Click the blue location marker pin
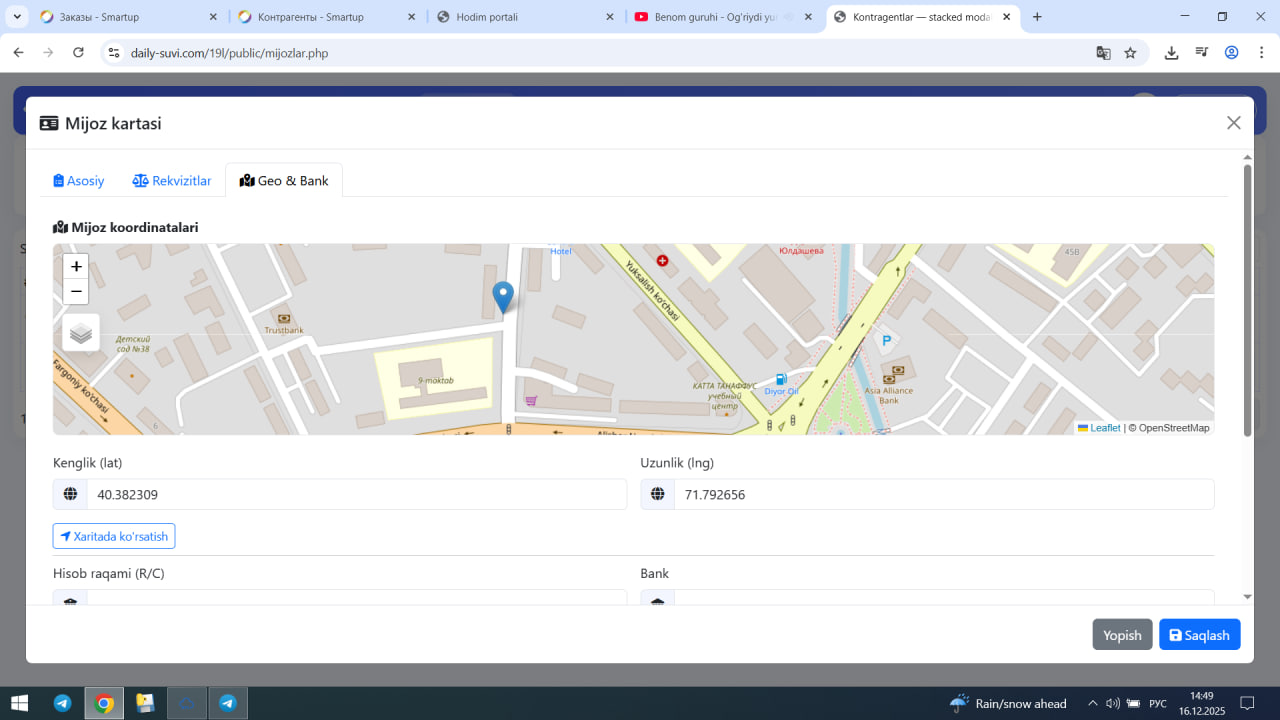Viewport: 1280px width, 720px height. [x=503, y=297]
